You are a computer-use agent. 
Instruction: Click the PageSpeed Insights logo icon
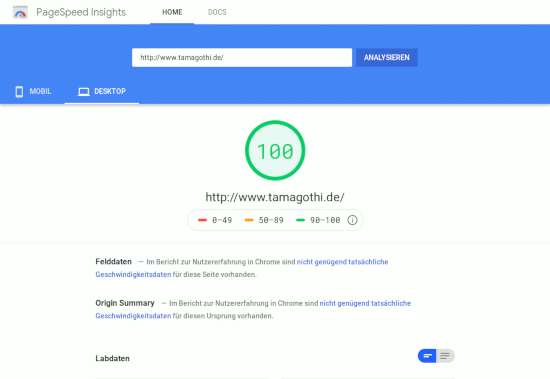[x=20, y=12]
